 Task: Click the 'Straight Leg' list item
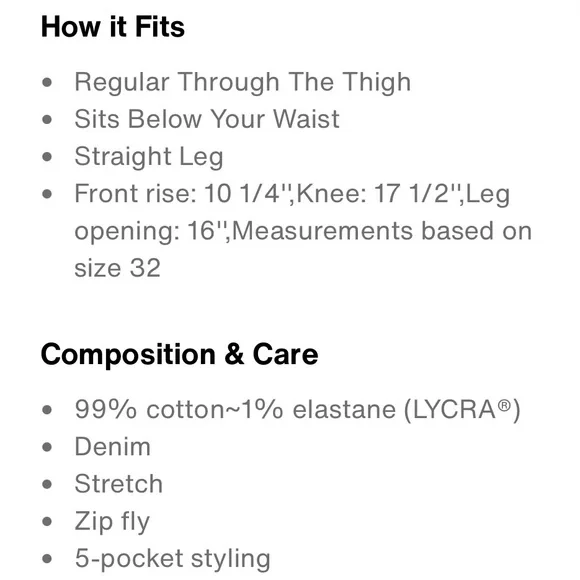coord(149,157)
